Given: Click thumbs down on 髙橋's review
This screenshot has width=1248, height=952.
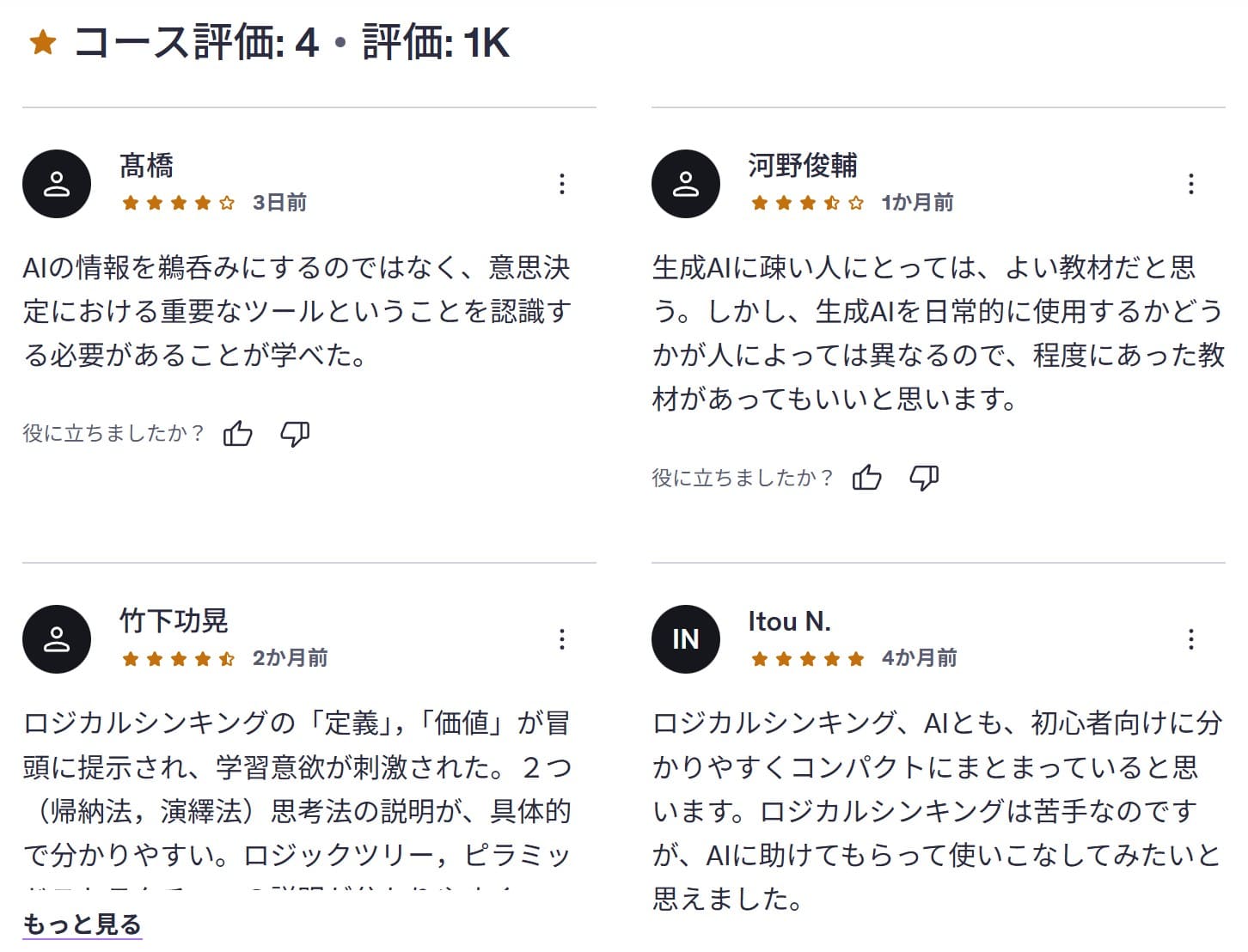Looking at the screenshot, I should coord(296,436).
